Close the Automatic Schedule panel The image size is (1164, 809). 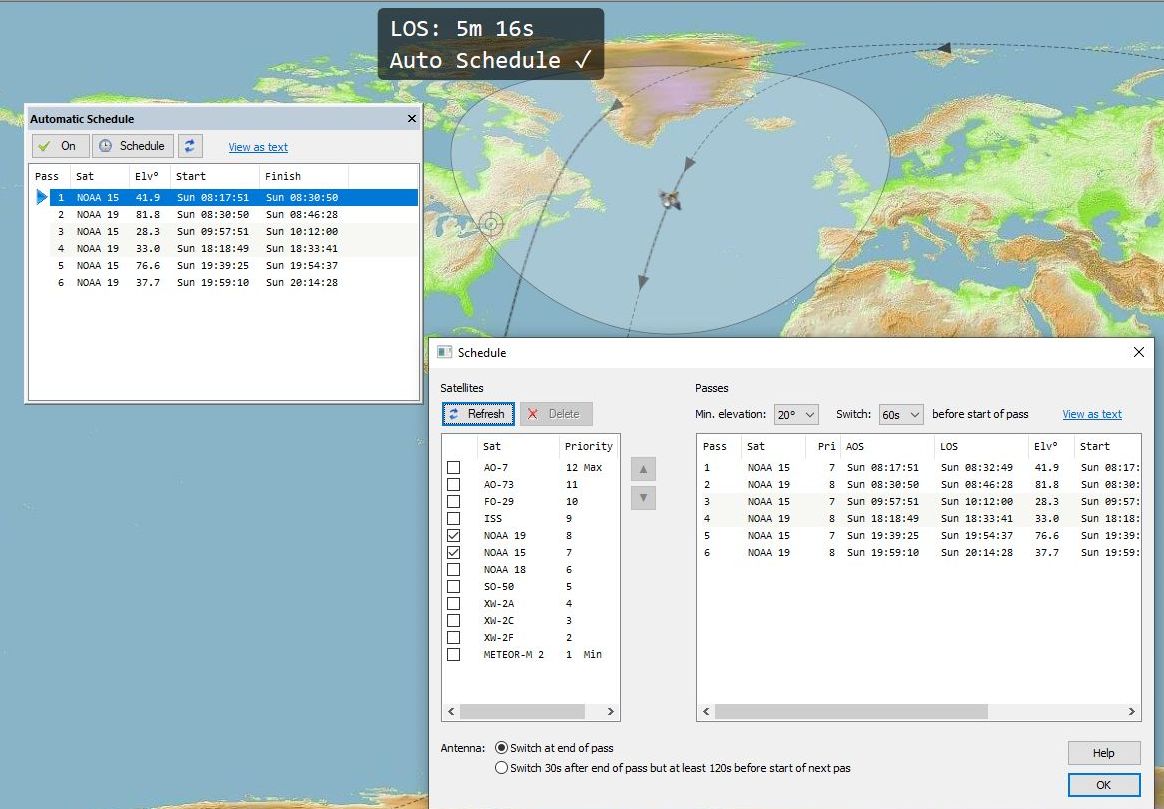412,119
